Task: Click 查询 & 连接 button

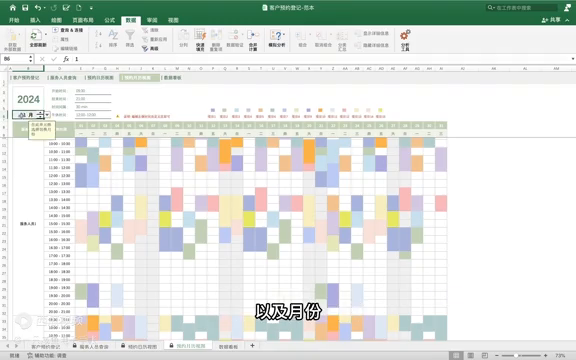Action: 68,30
